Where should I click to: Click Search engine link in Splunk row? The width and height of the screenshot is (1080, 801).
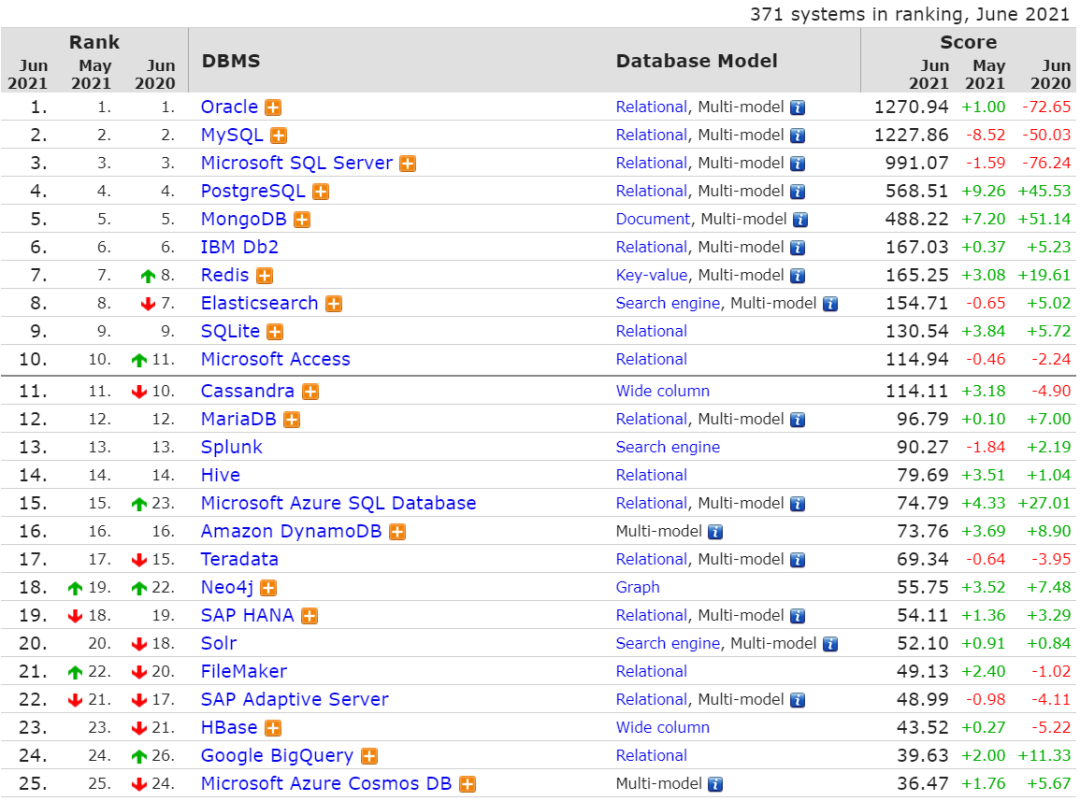667,448
